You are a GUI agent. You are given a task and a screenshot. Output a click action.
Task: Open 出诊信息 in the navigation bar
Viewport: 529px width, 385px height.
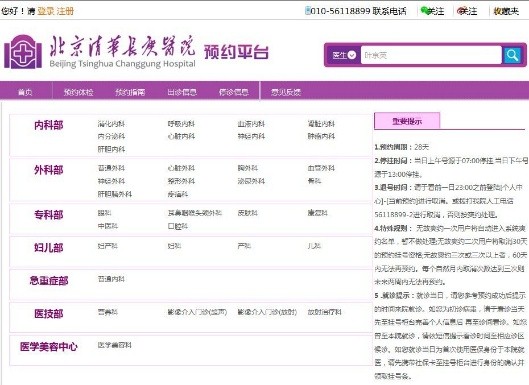pos(182,92)
